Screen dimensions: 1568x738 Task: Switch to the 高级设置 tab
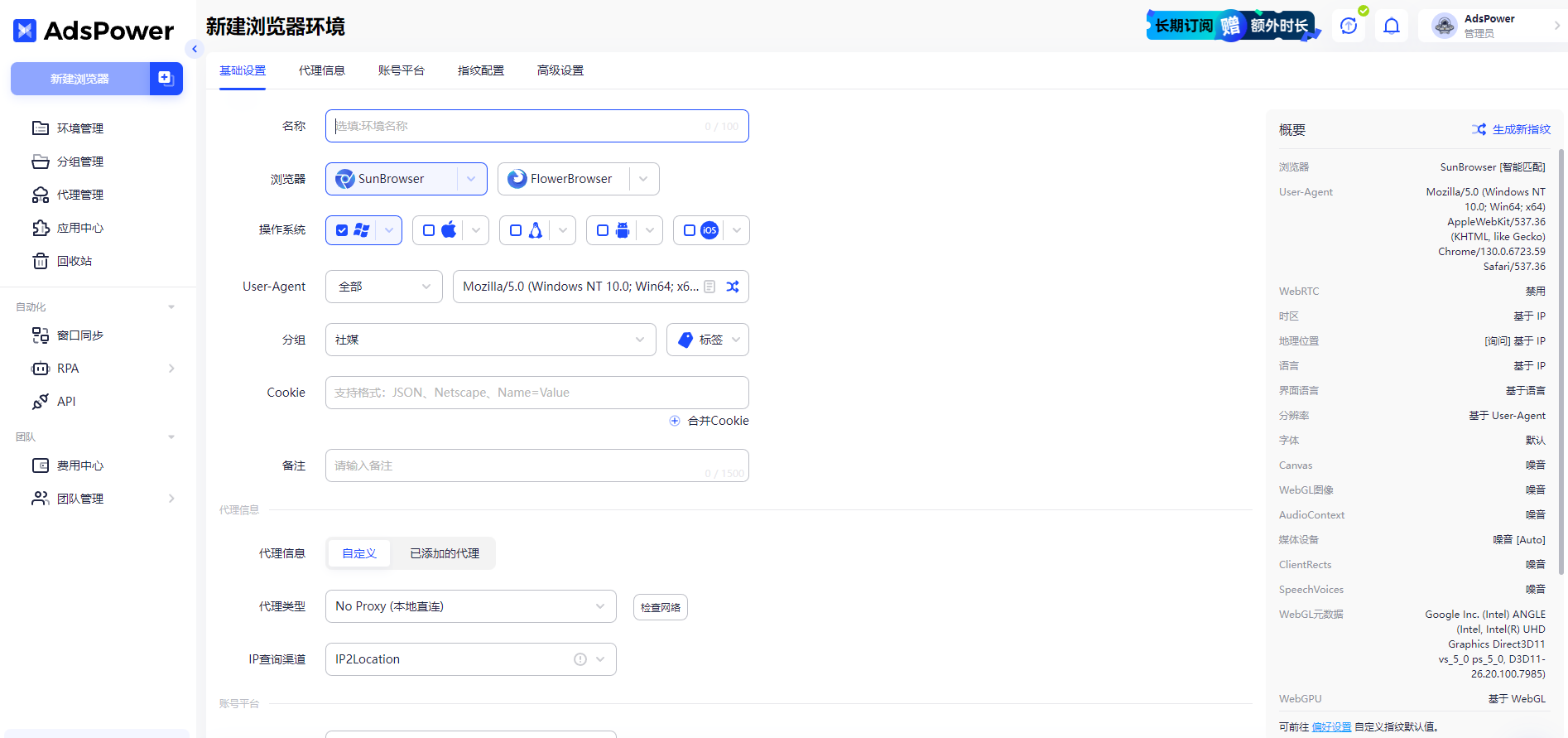(560, 70)
